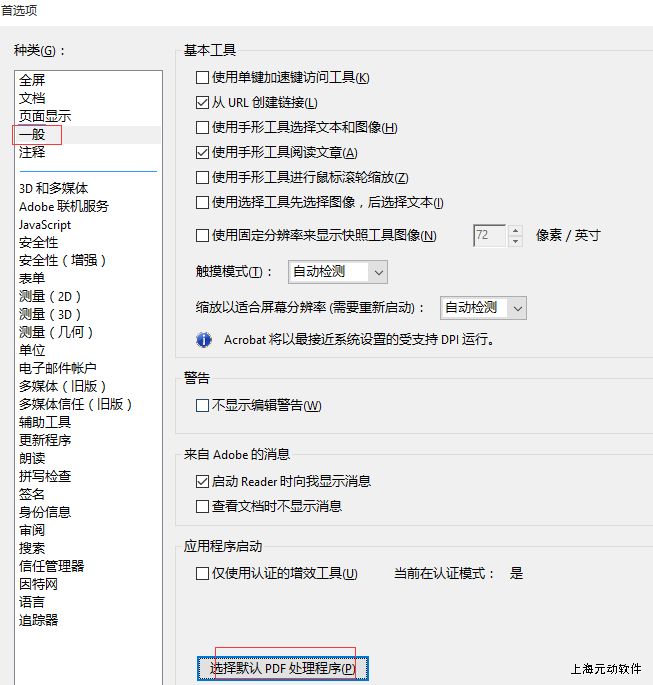Screen dimensions: 653x685
Task: Enable 使用单键加速键访问工具 checkbox
Action: click(x=203, y=78)
